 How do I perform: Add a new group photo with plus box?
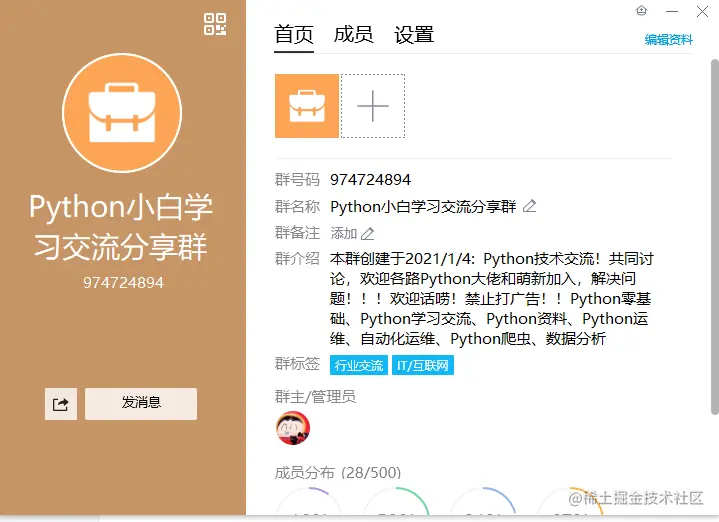[373, 106]
